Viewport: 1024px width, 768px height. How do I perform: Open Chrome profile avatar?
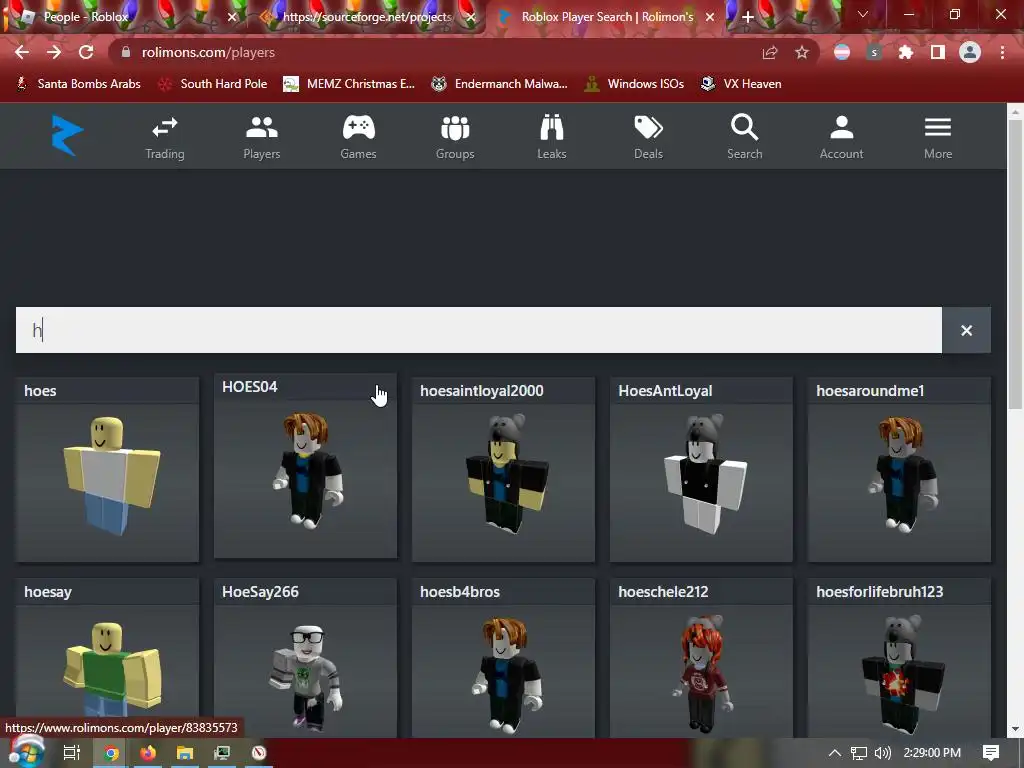970,53
